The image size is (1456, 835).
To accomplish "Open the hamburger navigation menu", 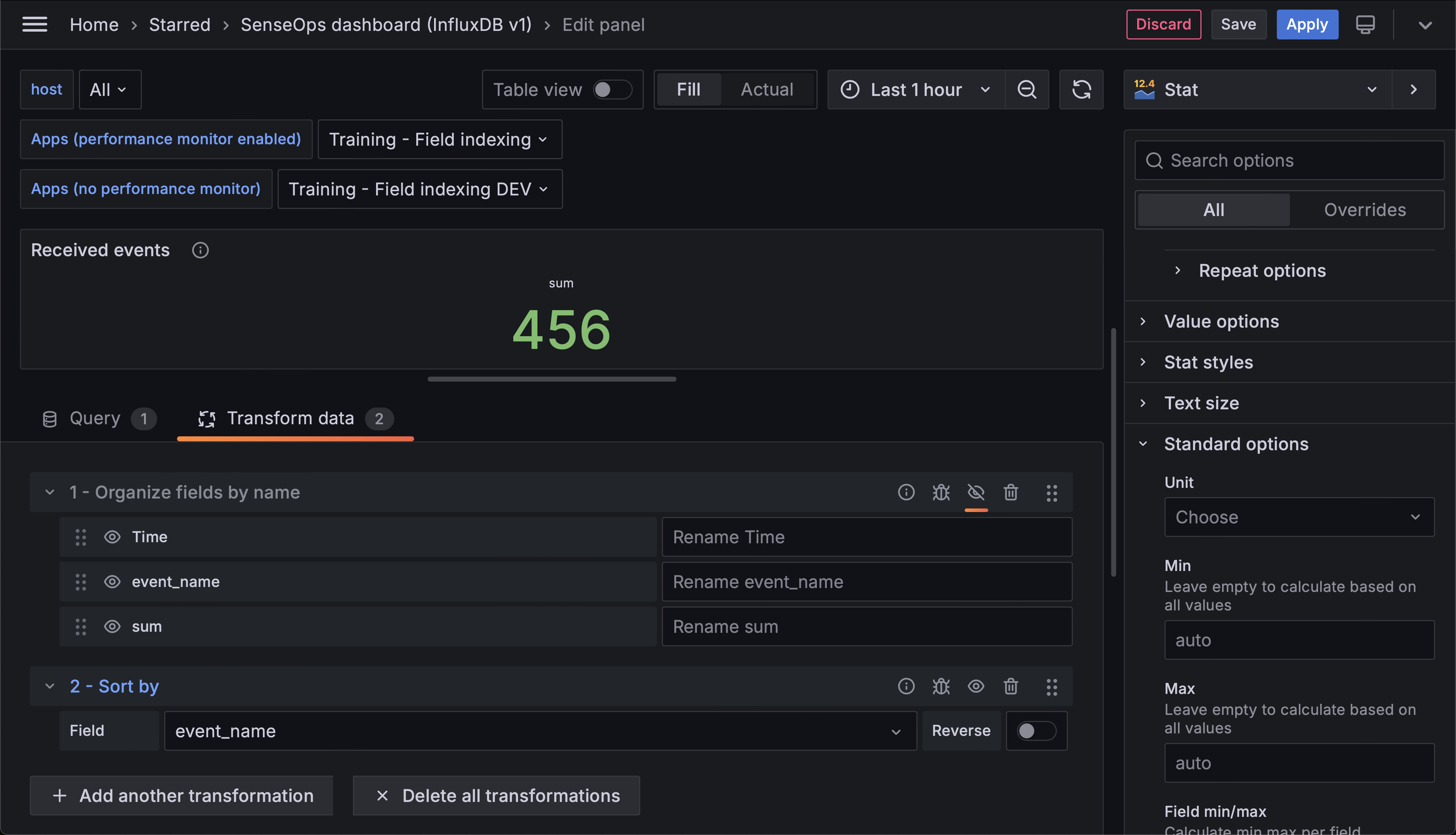I will pos(34,24).
